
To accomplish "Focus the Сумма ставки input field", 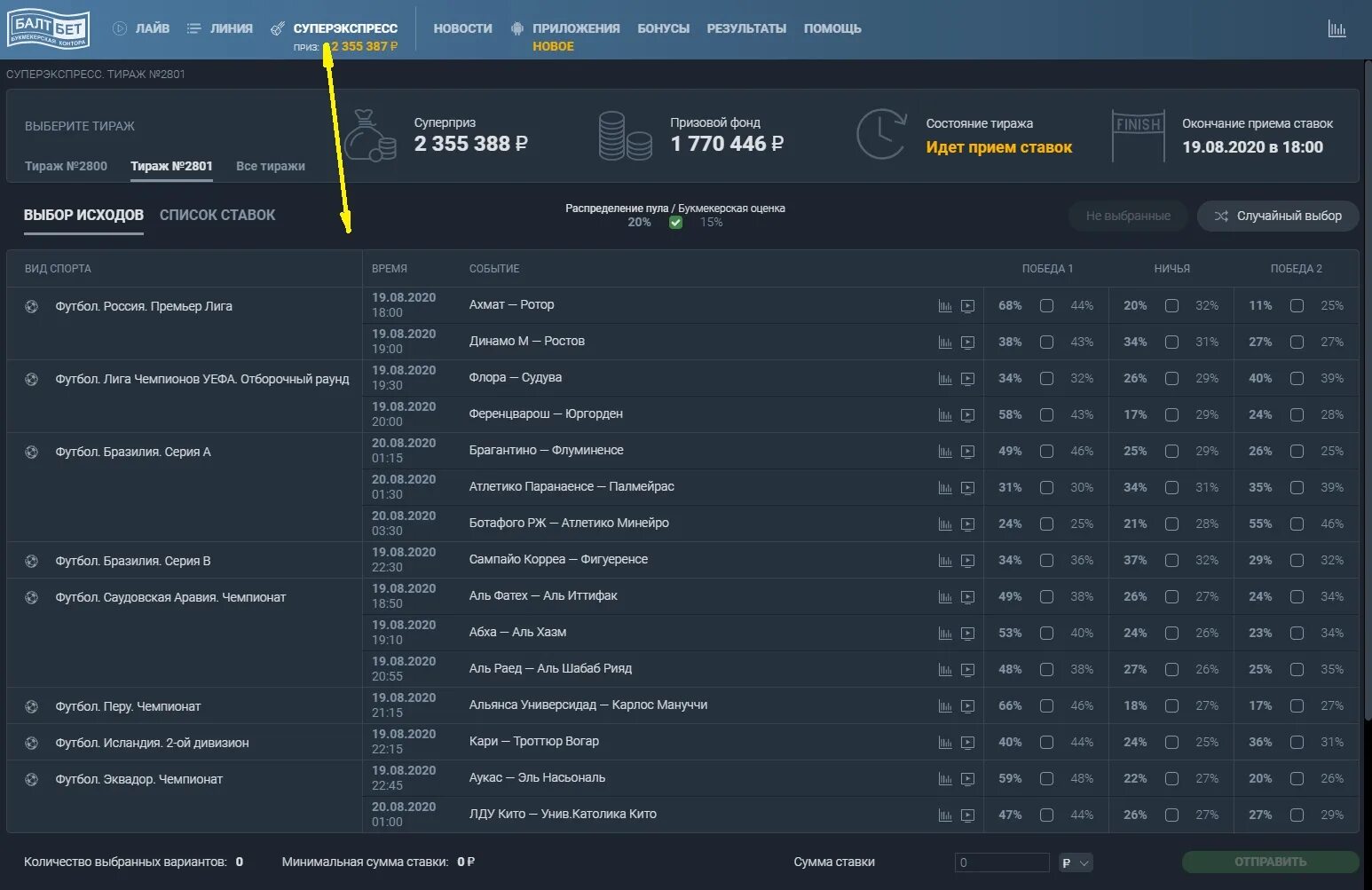I will 1002,862.
